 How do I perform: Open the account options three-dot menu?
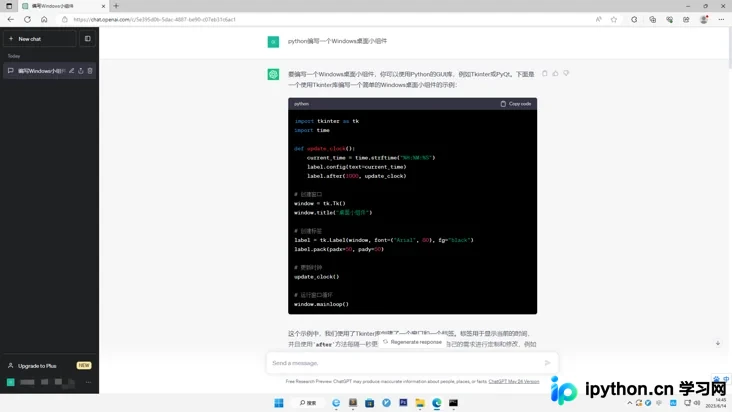coord(88,382)
